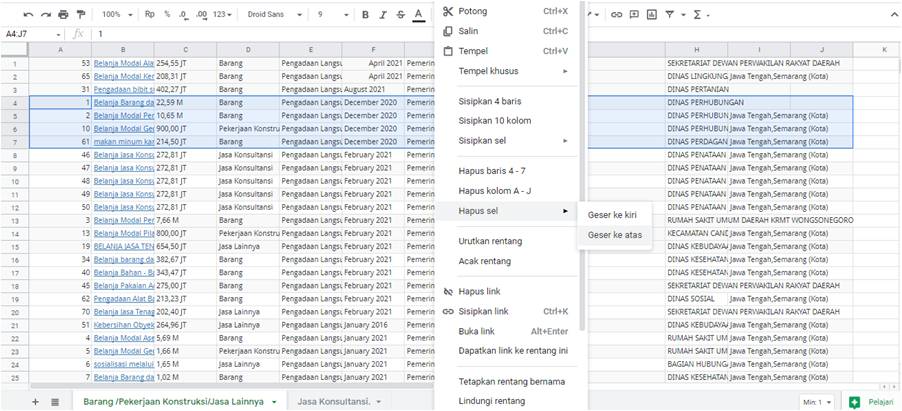Select row 13 header
The height and width of the screenshot is (411, 902).
(14, 220)
